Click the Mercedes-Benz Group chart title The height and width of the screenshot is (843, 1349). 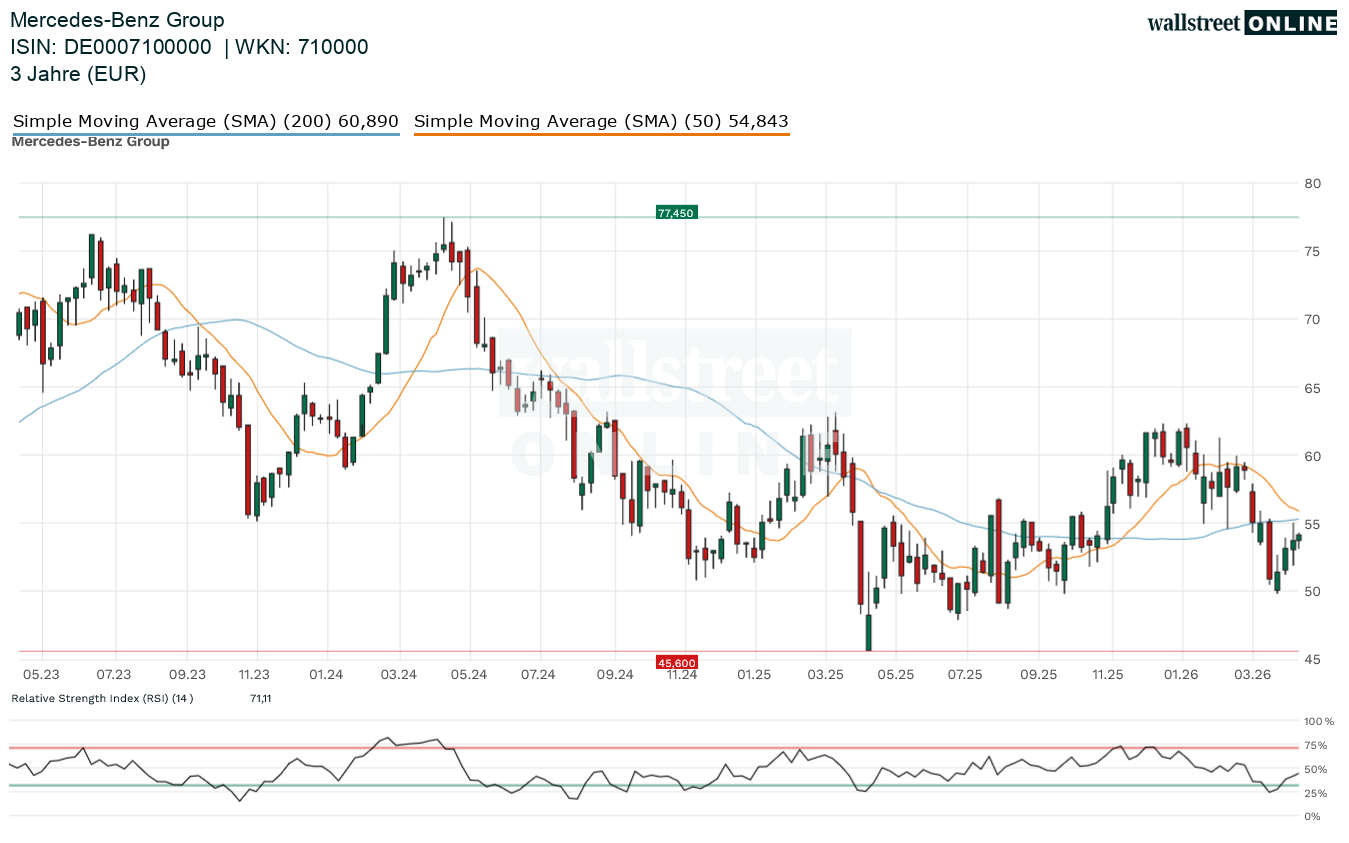pos(118,20)
